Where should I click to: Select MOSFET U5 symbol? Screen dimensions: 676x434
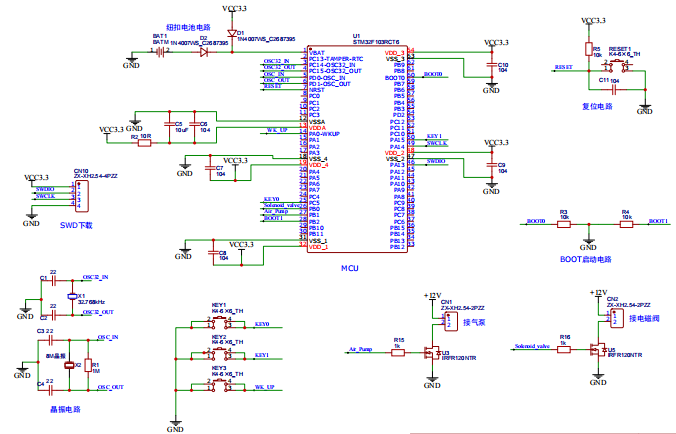click(x=598, y=349)
